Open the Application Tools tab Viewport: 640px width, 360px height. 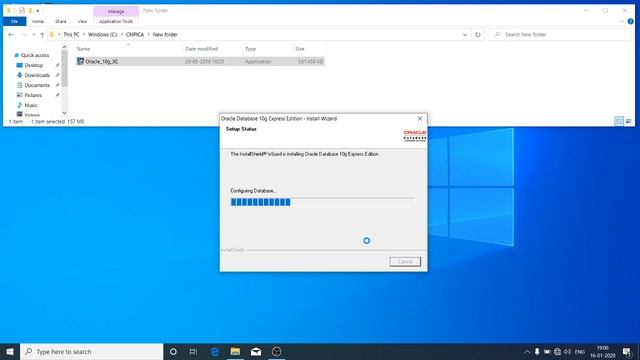[116, 21]
